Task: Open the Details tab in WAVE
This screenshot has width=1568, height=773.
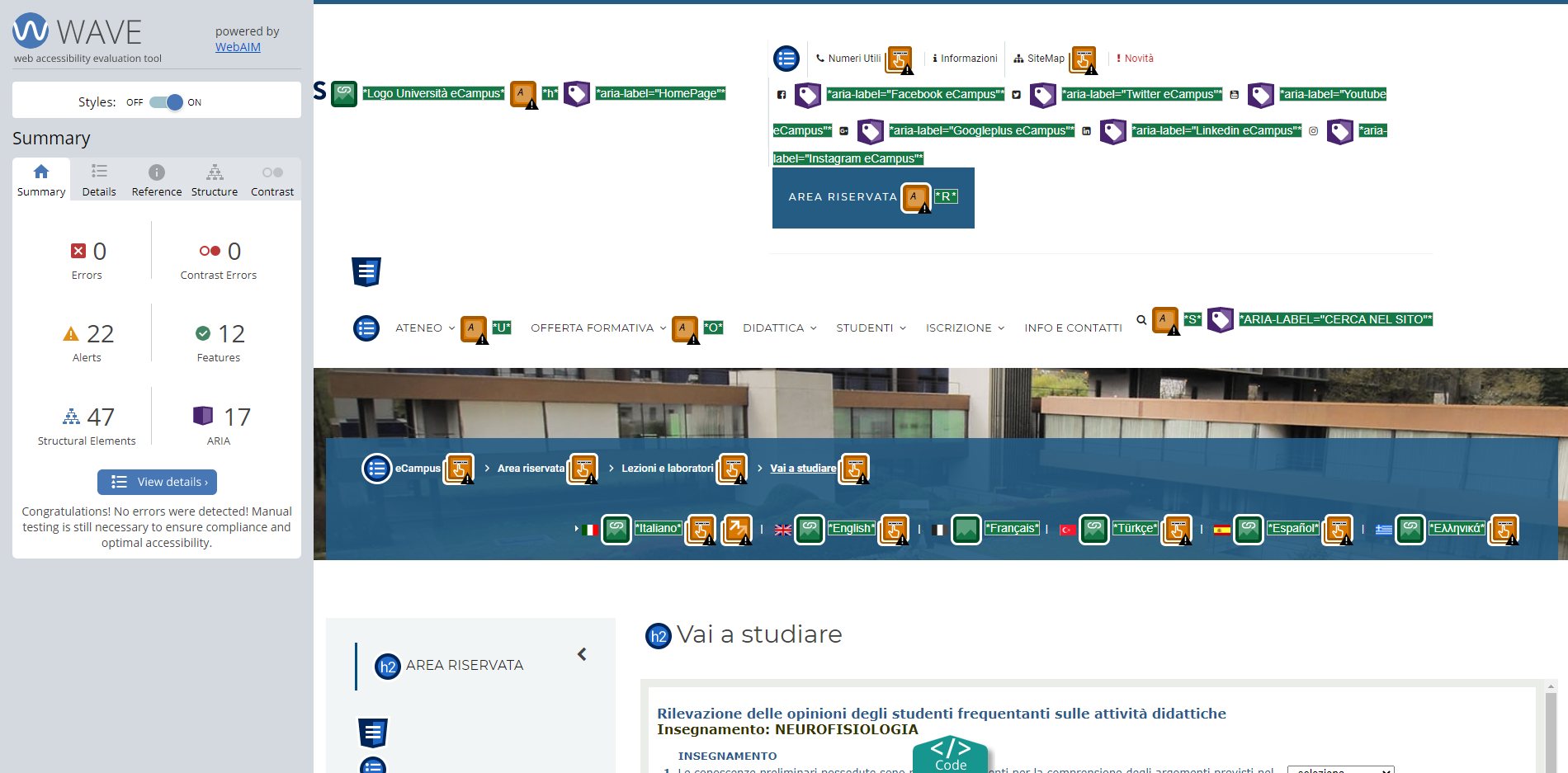Action: (x=99, y=180)
